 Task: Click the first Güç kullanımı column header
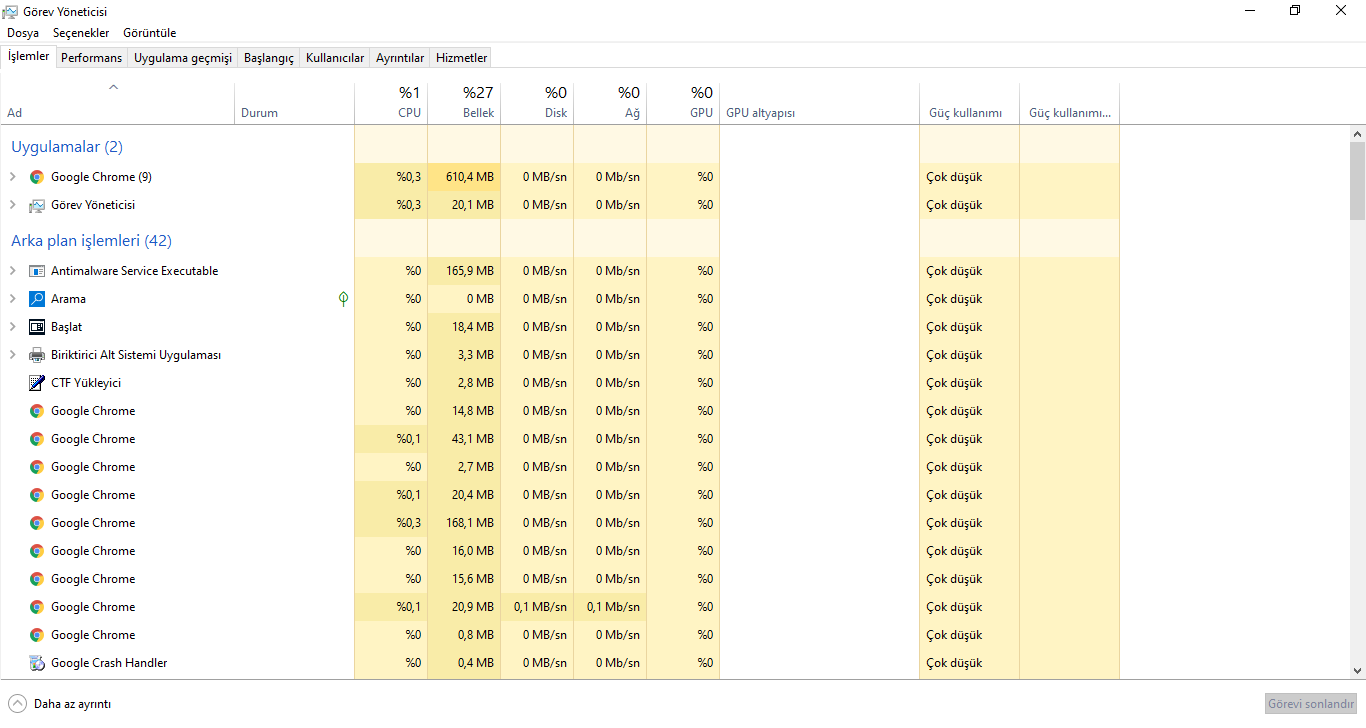tap(970, 103)
